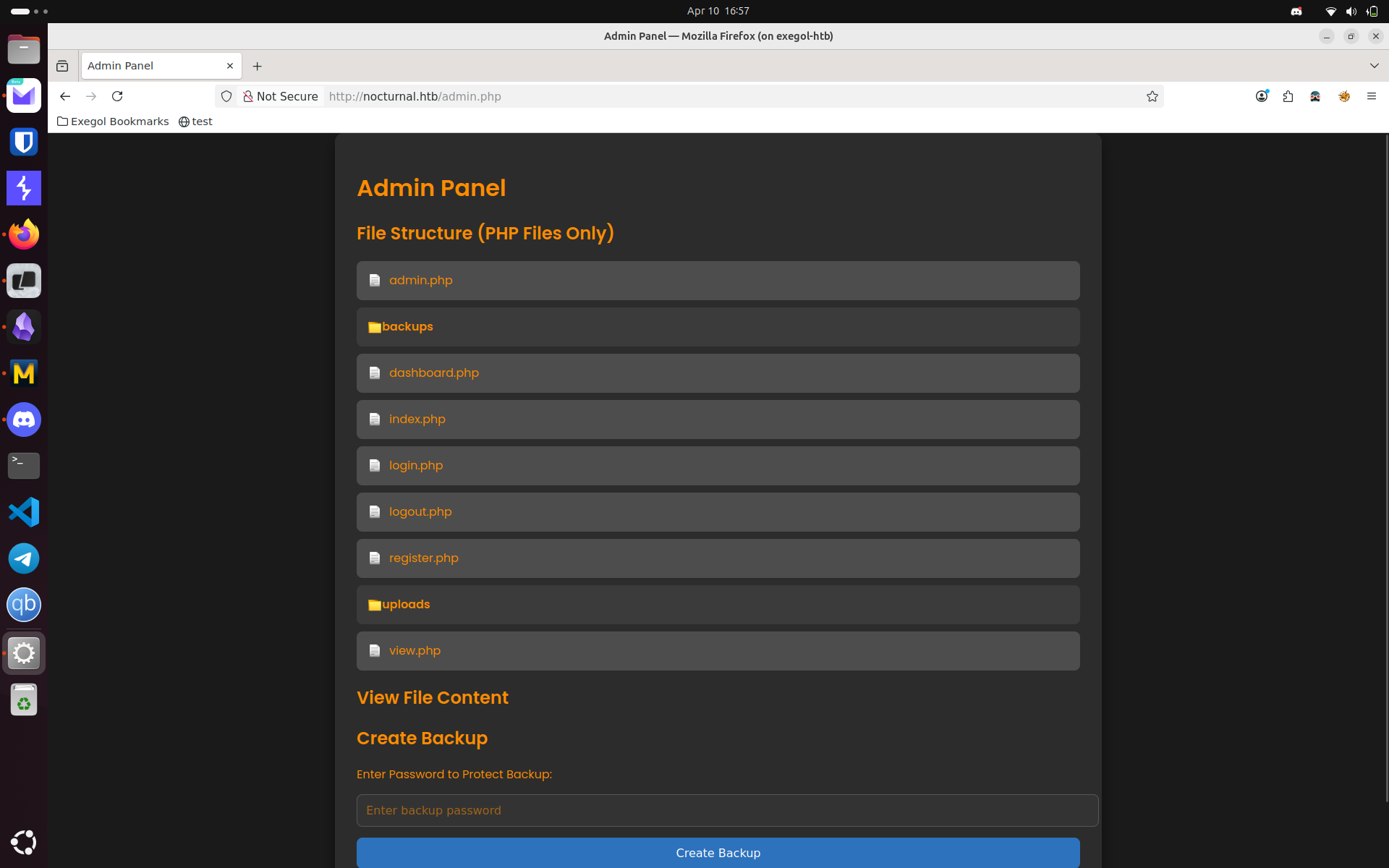Go back to previous page

(65, 96)
